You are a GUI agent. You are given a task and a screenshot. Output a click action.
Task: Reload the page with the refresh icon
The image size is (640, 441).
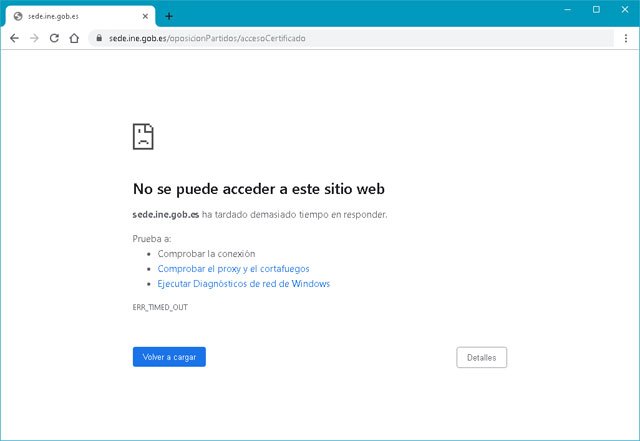pyautogui.click(x=54, y=38)
